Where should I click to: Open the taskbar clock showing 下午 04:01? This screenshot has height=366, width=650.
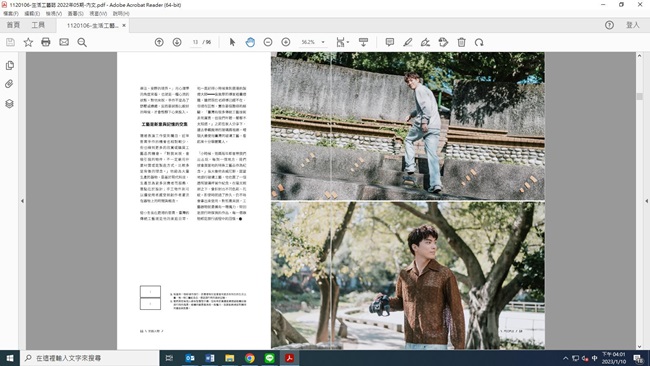[614, 358]
